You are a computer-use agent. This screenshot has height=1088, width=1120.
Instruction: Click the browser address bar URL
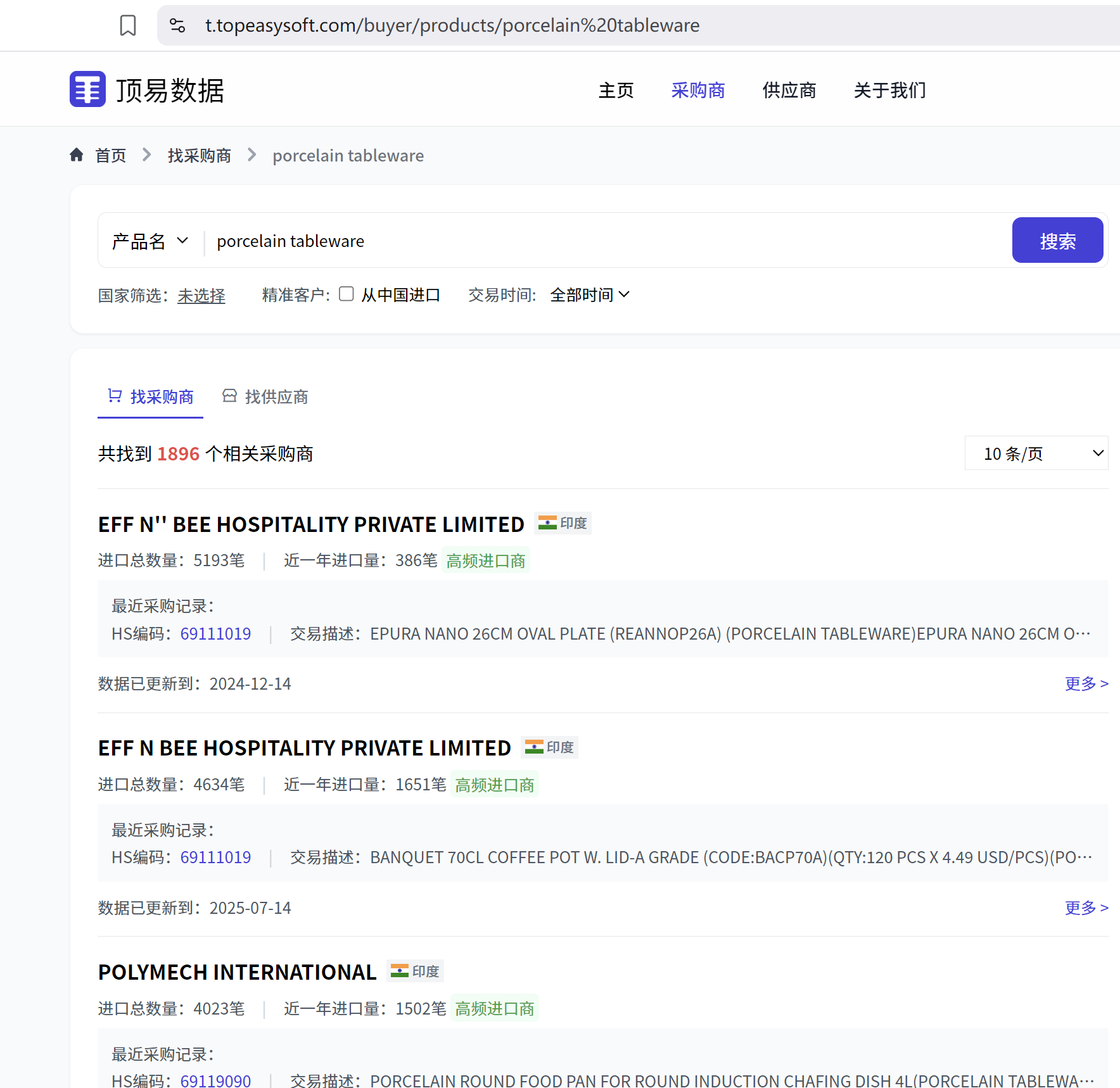click(452, 25)
